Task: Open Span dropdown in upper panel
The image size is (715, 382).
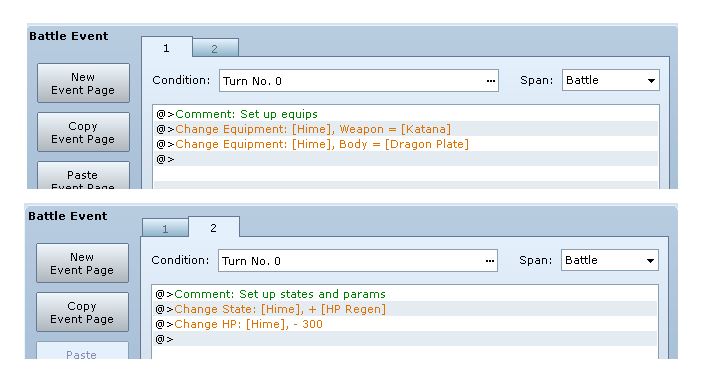Action: point(611,80)
